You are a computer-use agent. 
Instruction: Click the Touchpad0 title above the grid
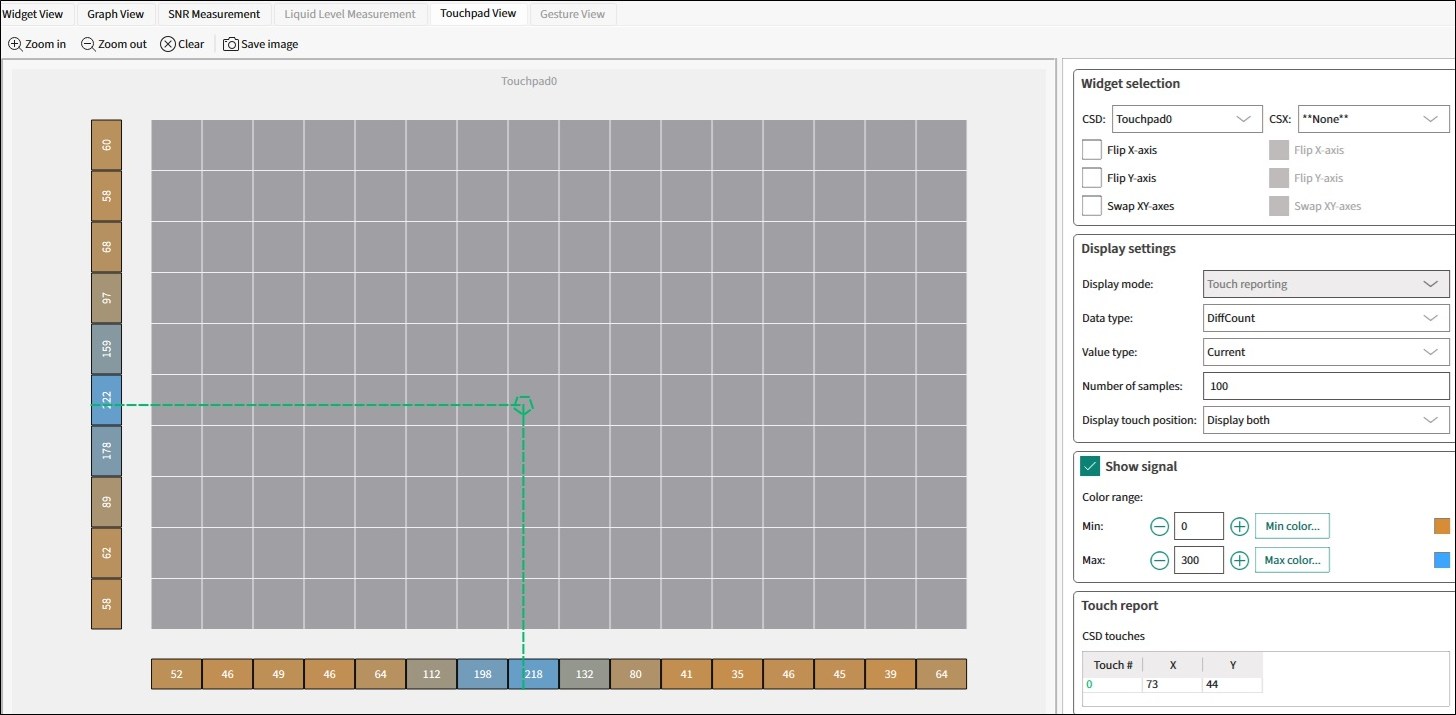[529, 81]
